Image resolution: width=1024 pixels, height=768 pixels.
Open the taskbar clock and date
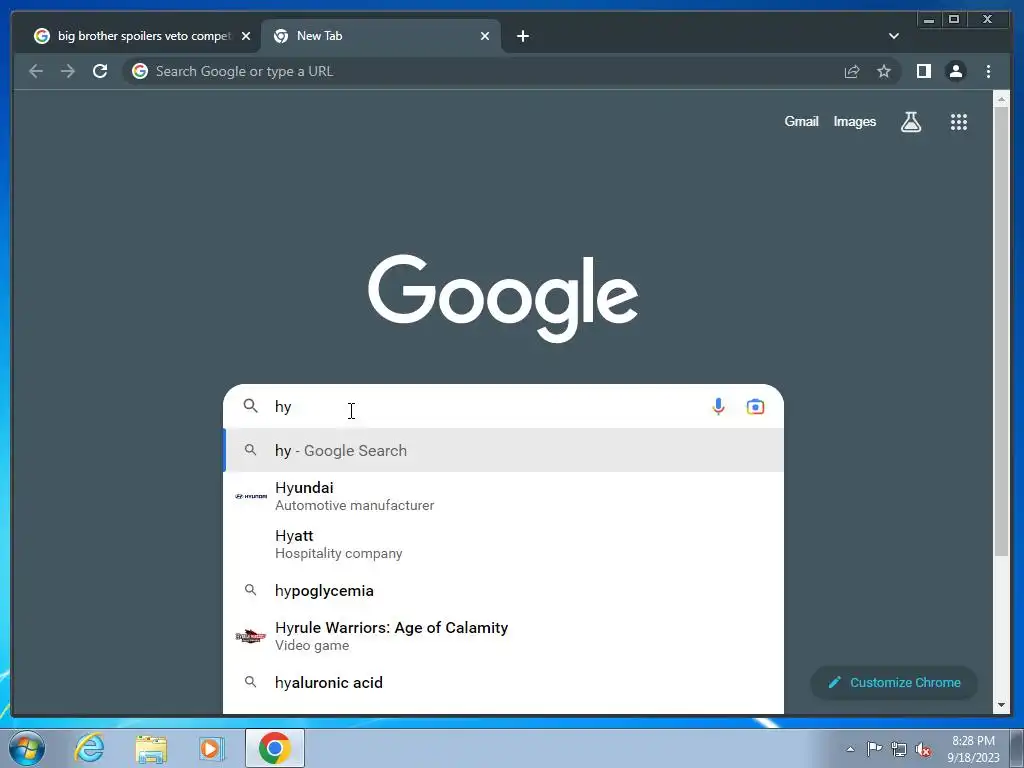[973, 749]
